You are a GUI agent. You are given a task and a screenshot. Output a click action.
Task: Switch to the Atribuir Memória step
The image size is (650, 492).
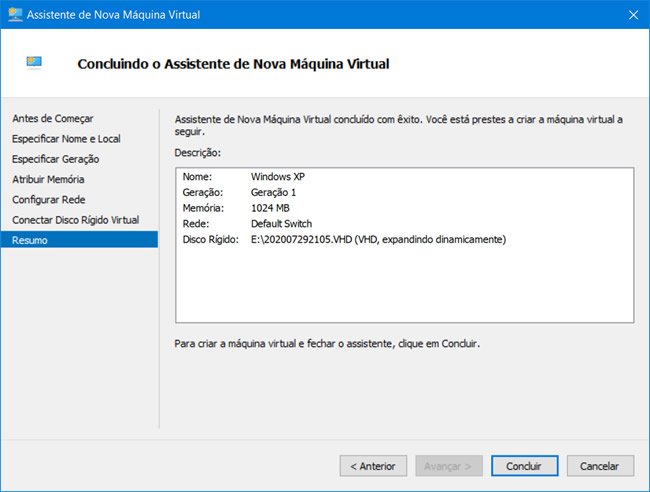(x=48, y=179)
